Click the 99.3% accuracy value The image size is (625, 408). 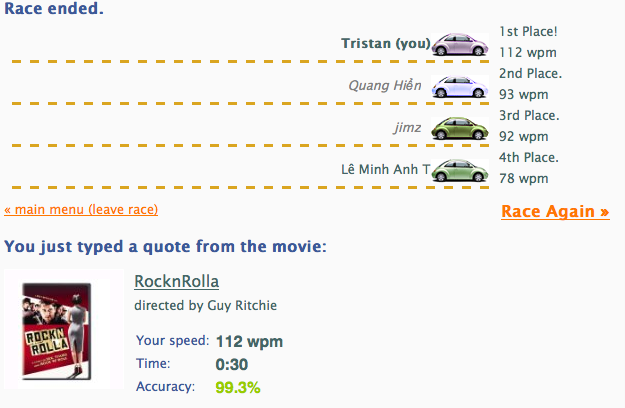coord(238,386)
